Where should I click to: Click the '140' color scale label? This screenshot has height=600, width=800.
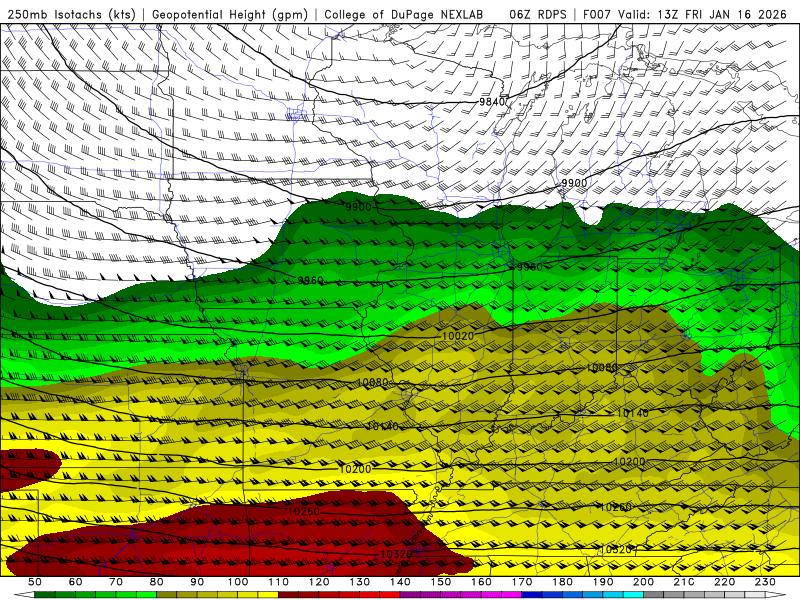point(400,582)
